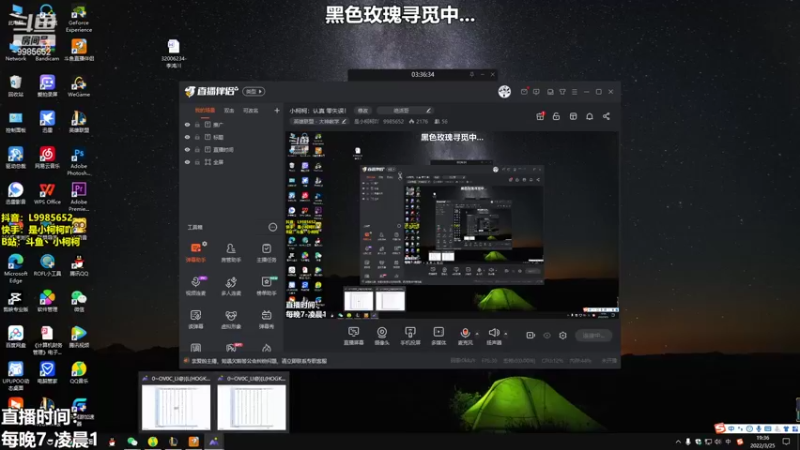Click the 修改 button next to stream title
The width and height of the screenshot is (800, 450).
click(363, 110)
